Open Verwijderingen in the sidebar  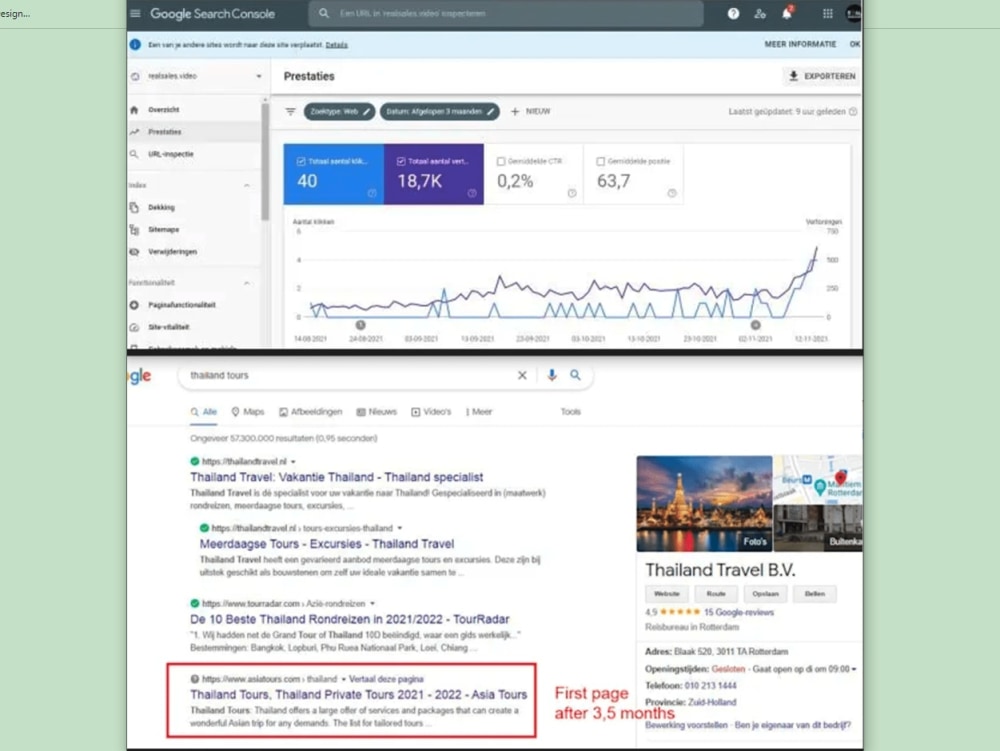172,252
